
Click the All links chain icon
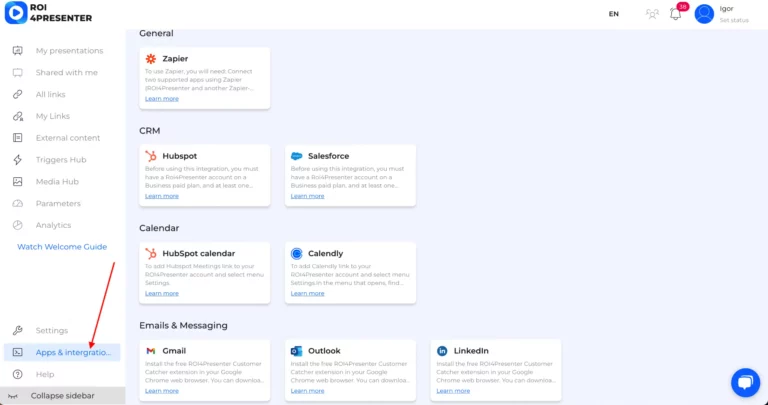tap(18, 94)
